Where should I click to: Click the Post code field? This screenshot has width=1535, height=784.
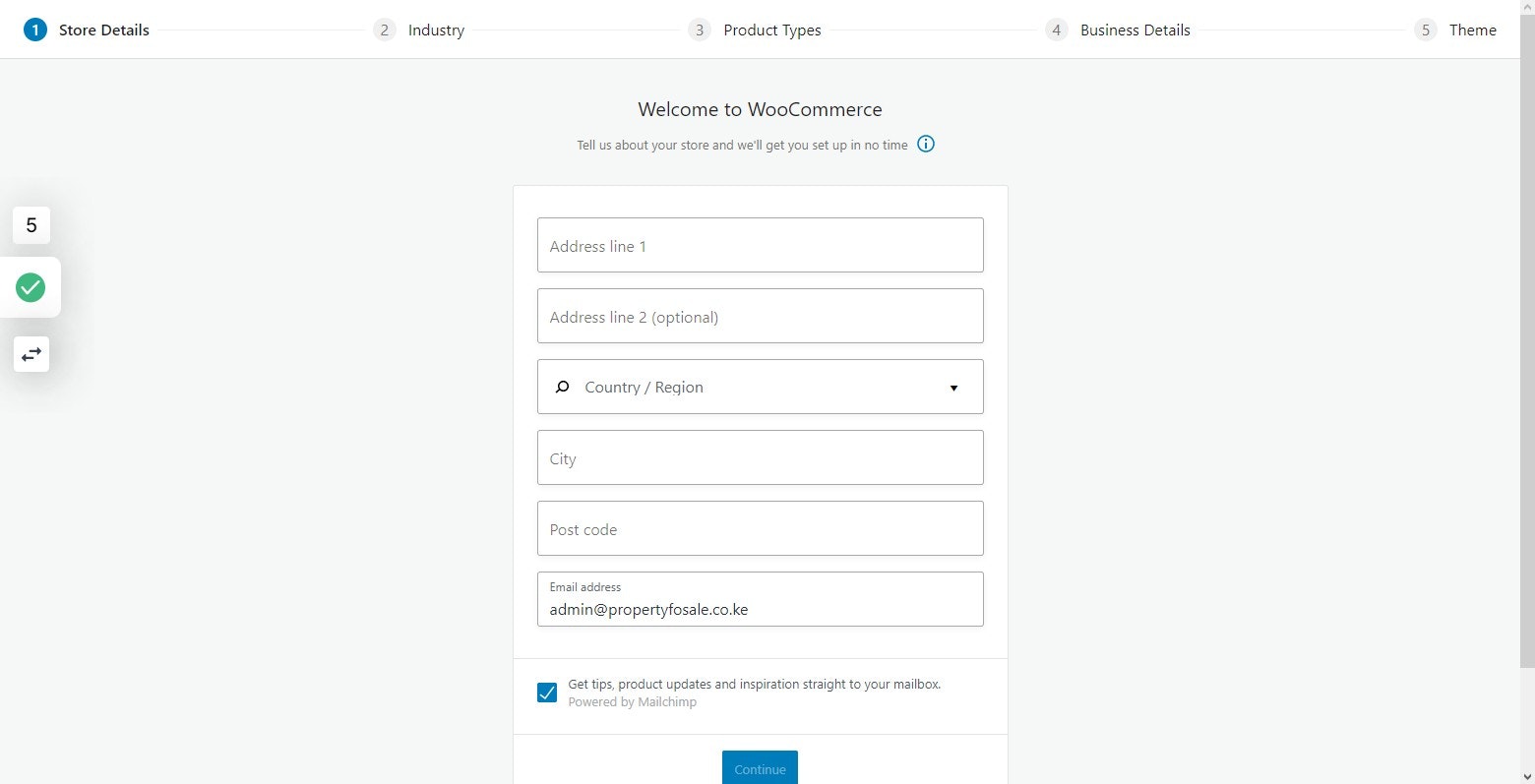pos(760,528)
